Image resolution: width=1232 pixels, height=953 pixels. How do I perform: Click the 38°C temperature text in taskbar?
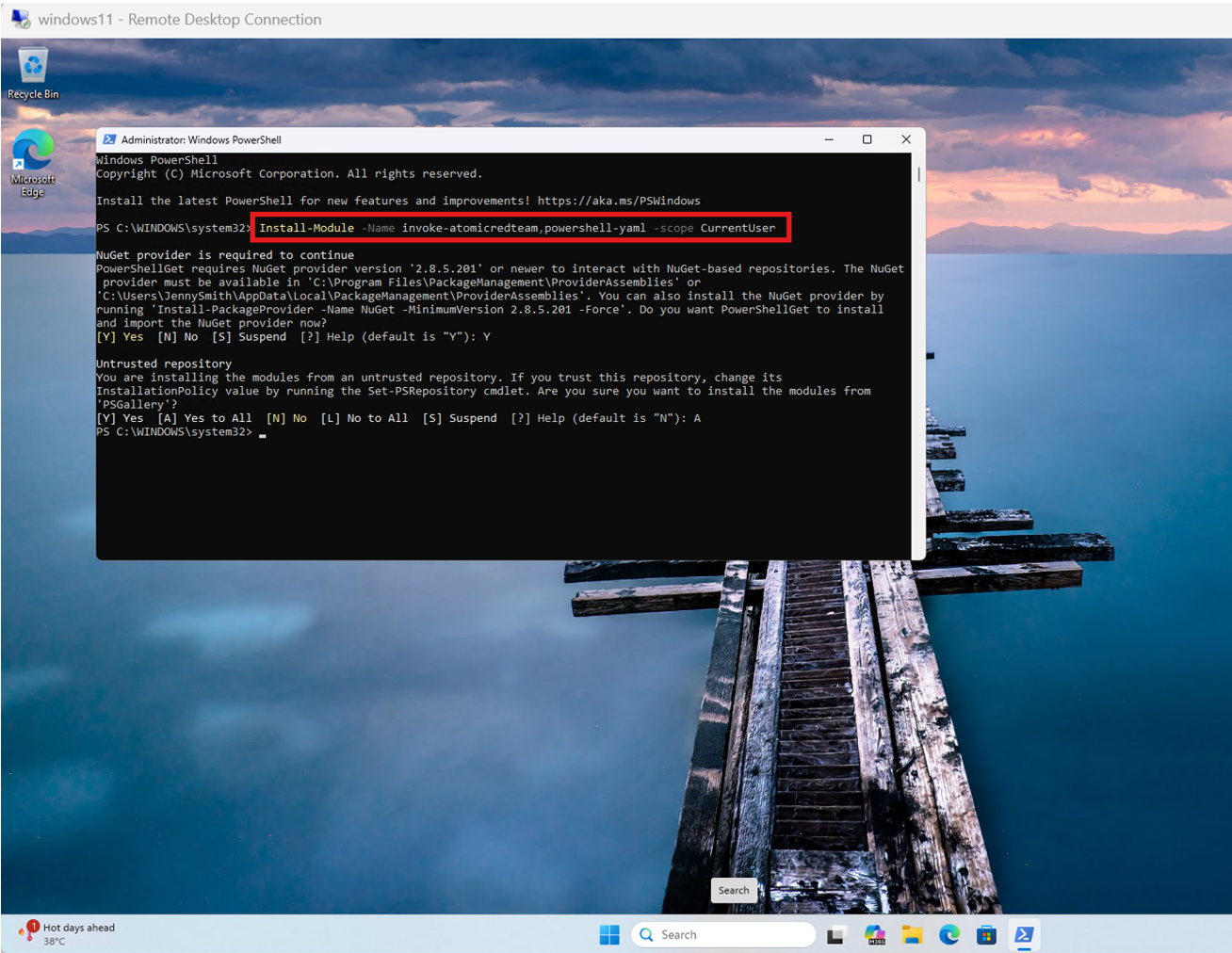pyautogui.click(x=55, y=941)
